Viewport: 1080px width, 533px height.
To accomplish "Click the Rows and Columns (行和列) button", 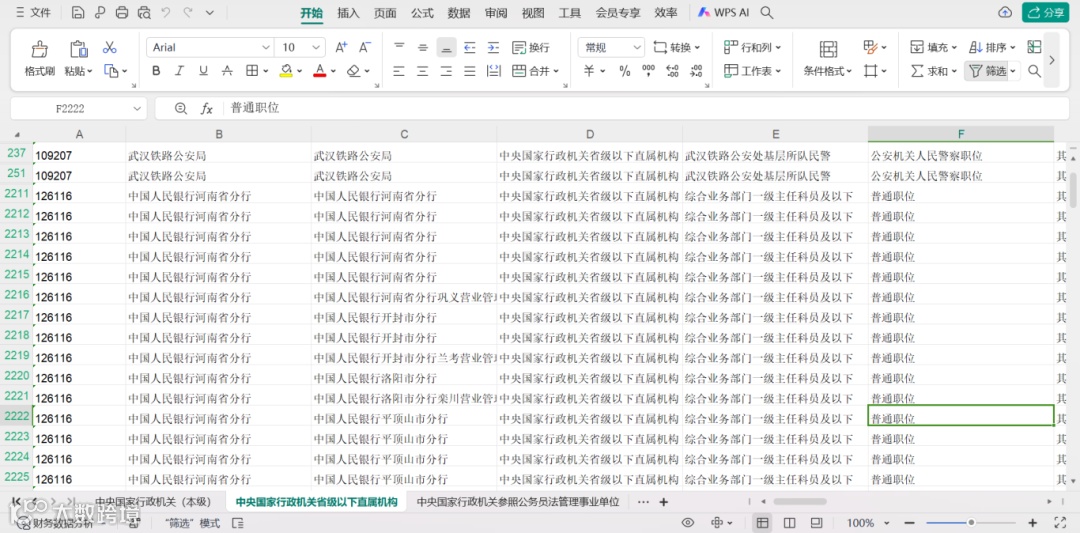I will click(x=753, y=48).
